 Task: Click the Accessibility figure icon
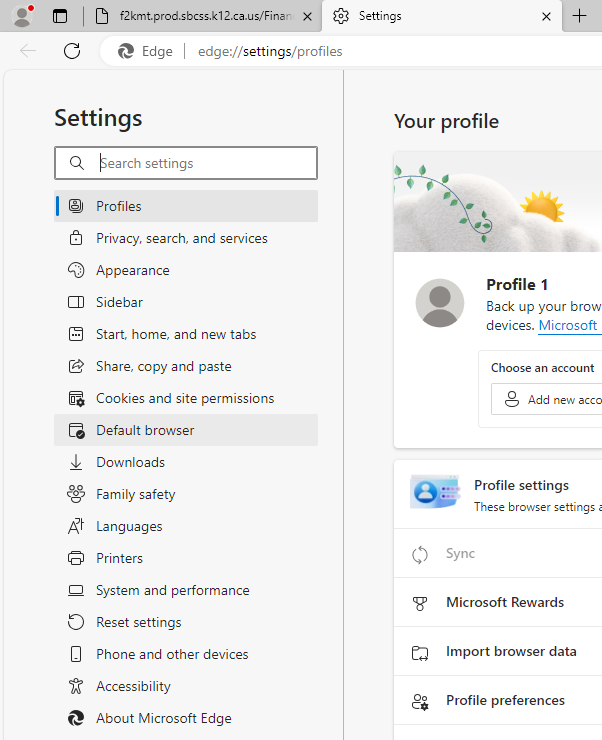[76, 686]
